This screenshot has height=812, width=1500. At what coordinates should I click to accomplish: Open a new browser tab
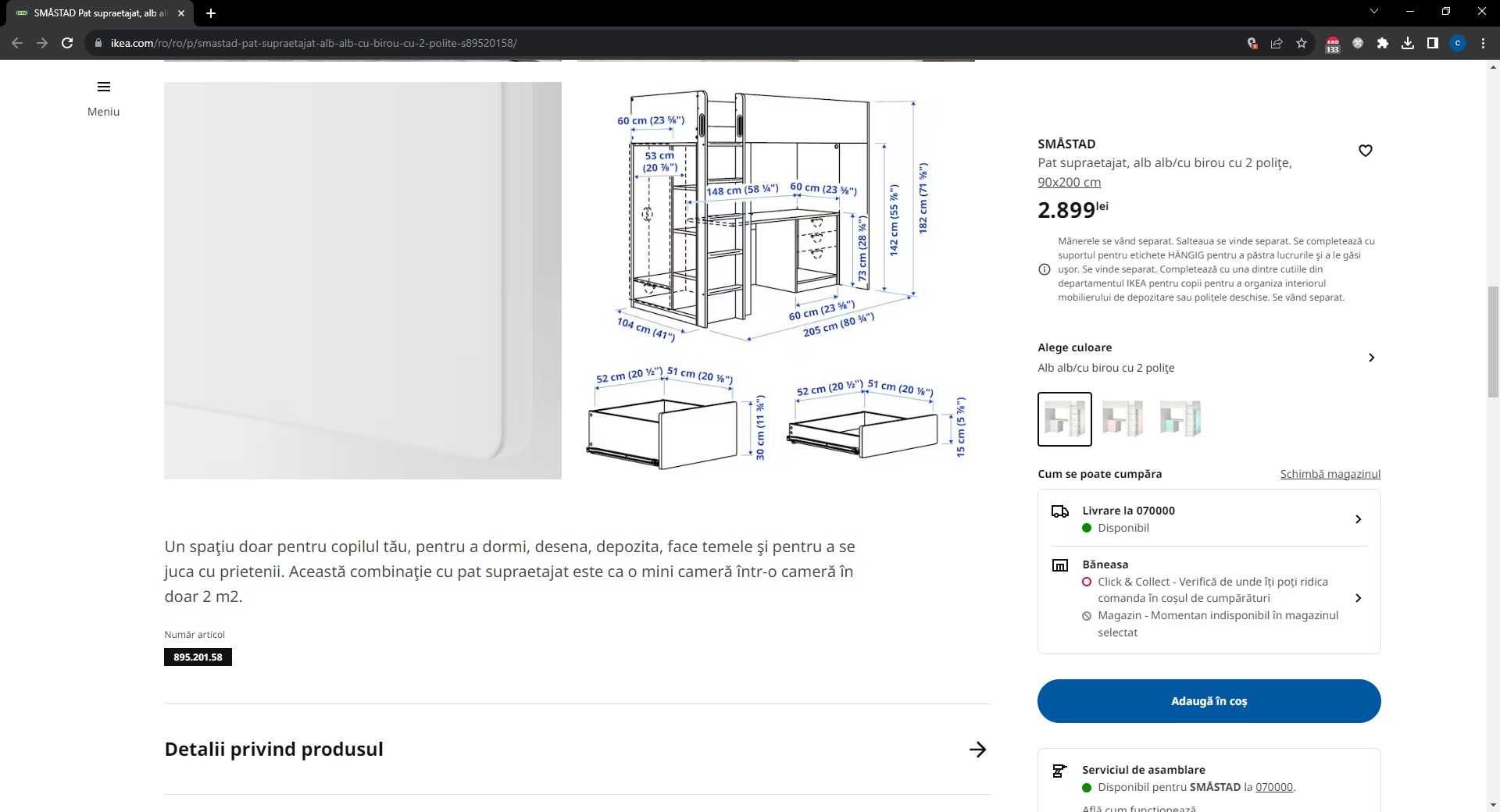pyautogui.click(x=211, y=13)
